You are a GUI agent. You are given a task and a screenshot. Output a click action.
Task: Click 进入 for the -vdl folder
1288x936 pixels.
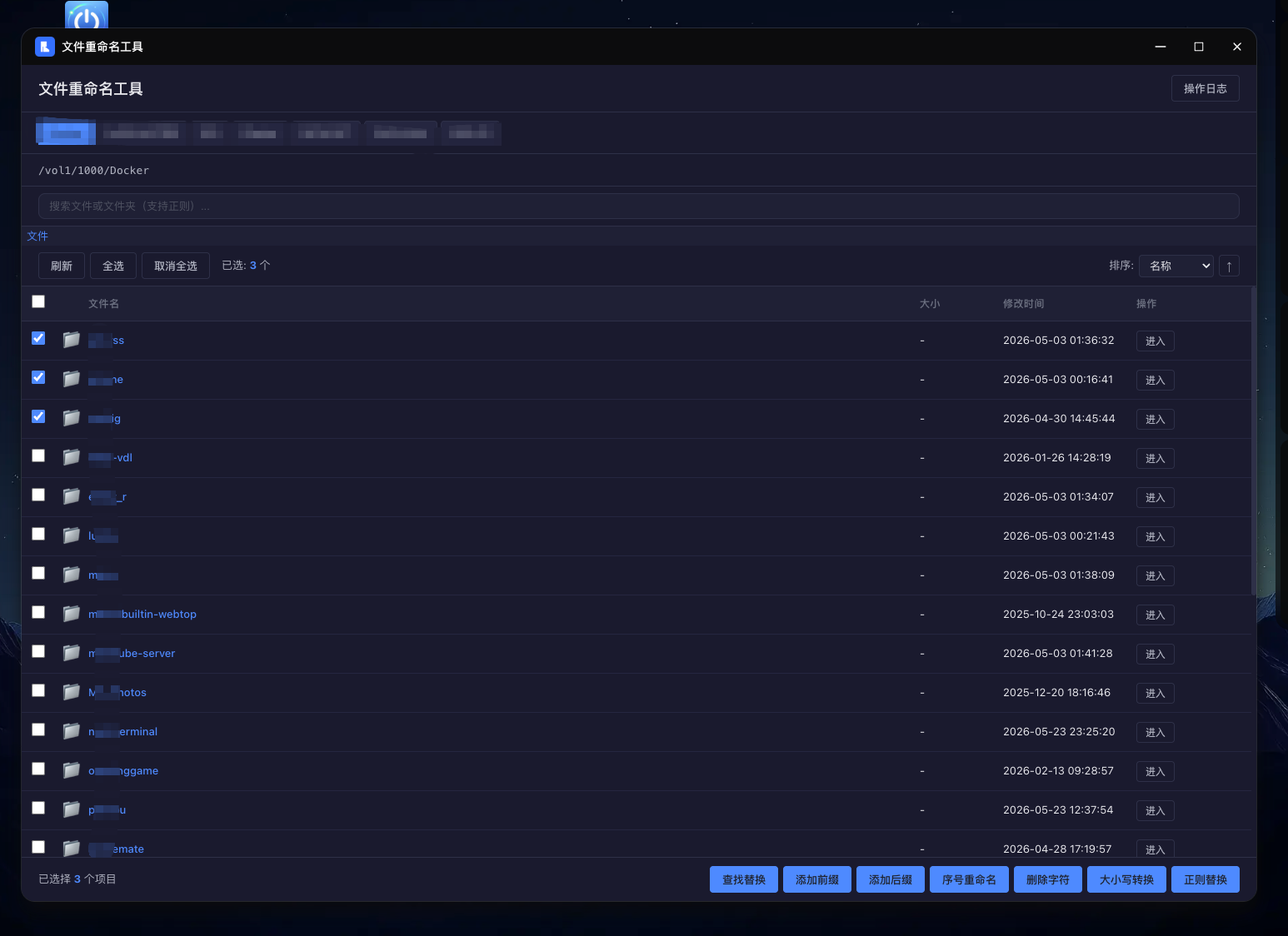coord(1155,458)
